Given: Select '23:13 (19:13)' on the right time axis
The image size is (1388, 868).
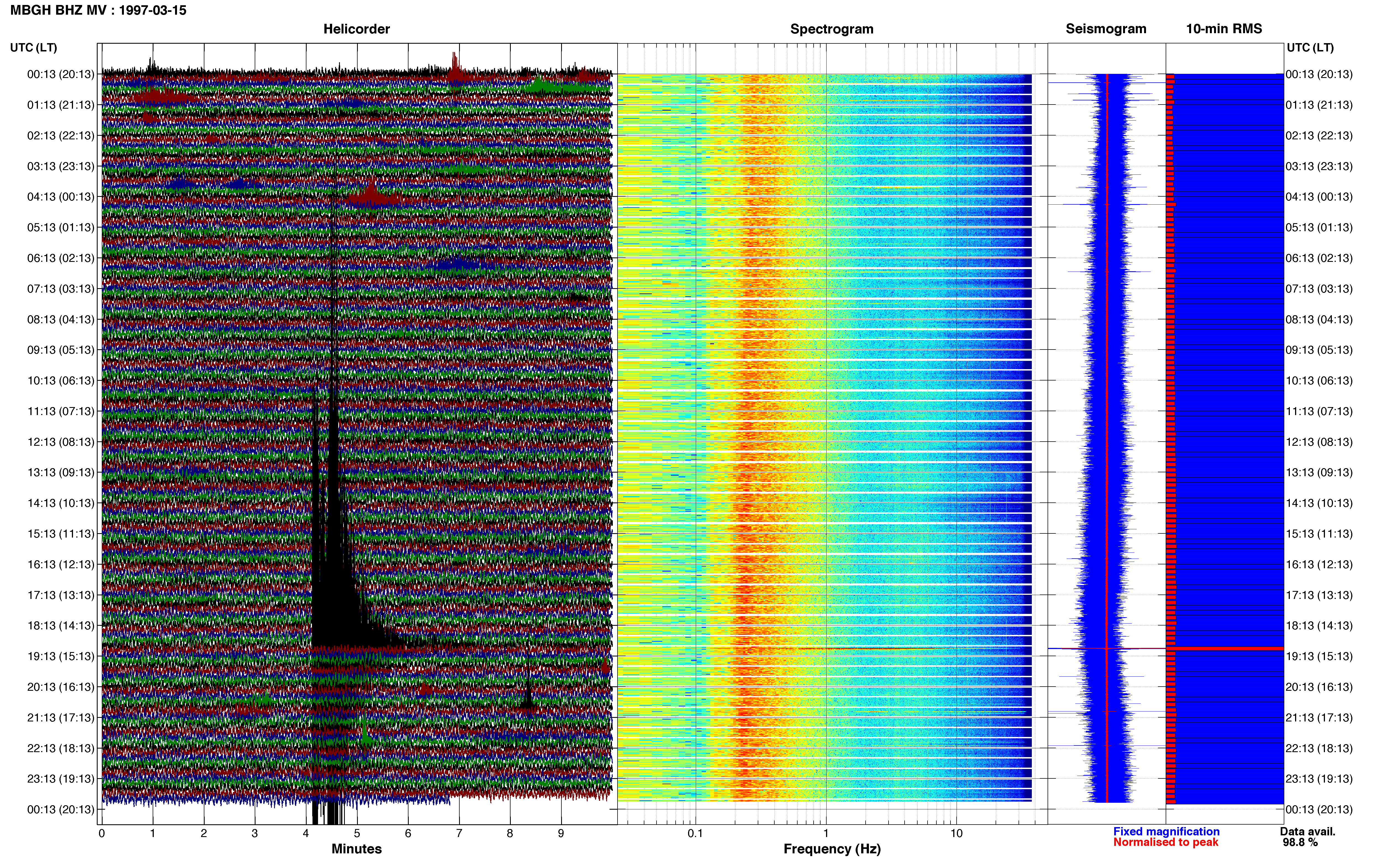Looking at the screenshot, I should (1319, 779).
